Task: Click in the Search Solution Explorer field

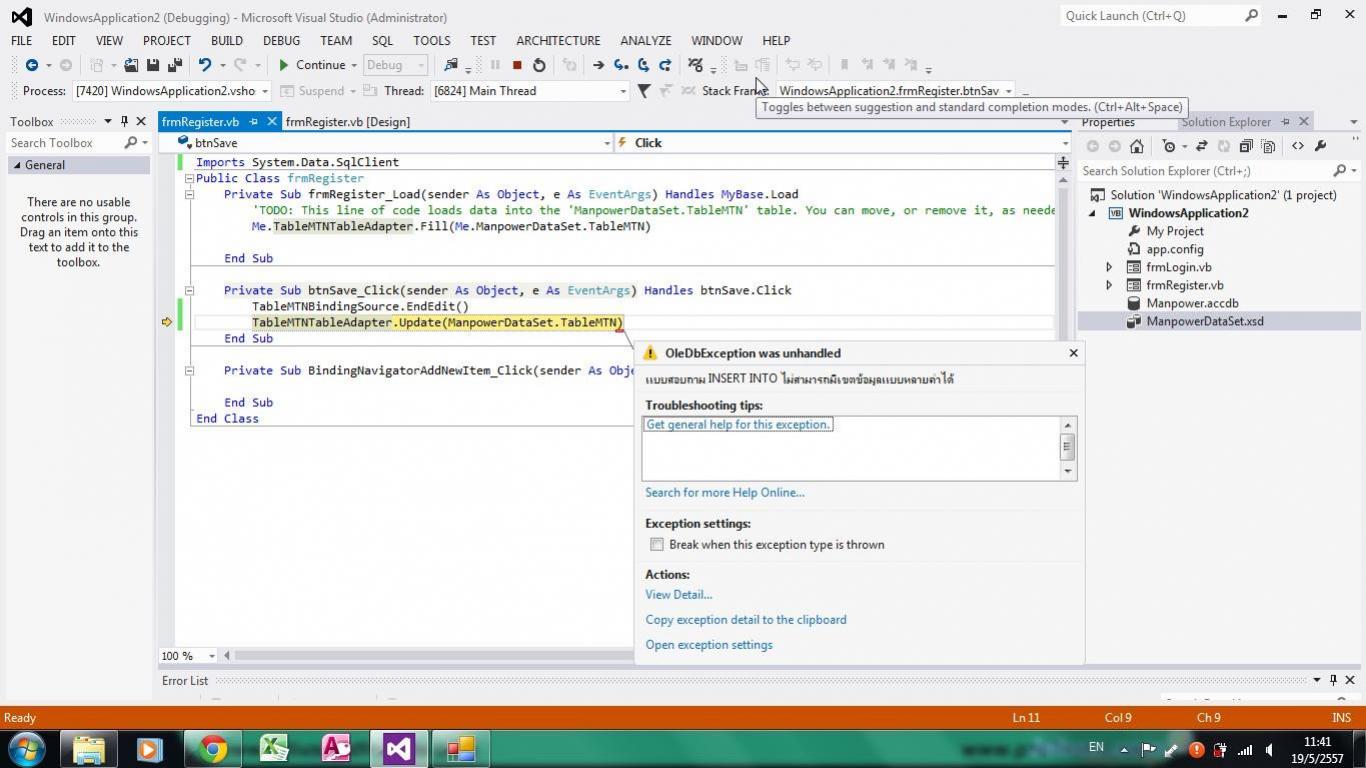Action: (1205, 171)
